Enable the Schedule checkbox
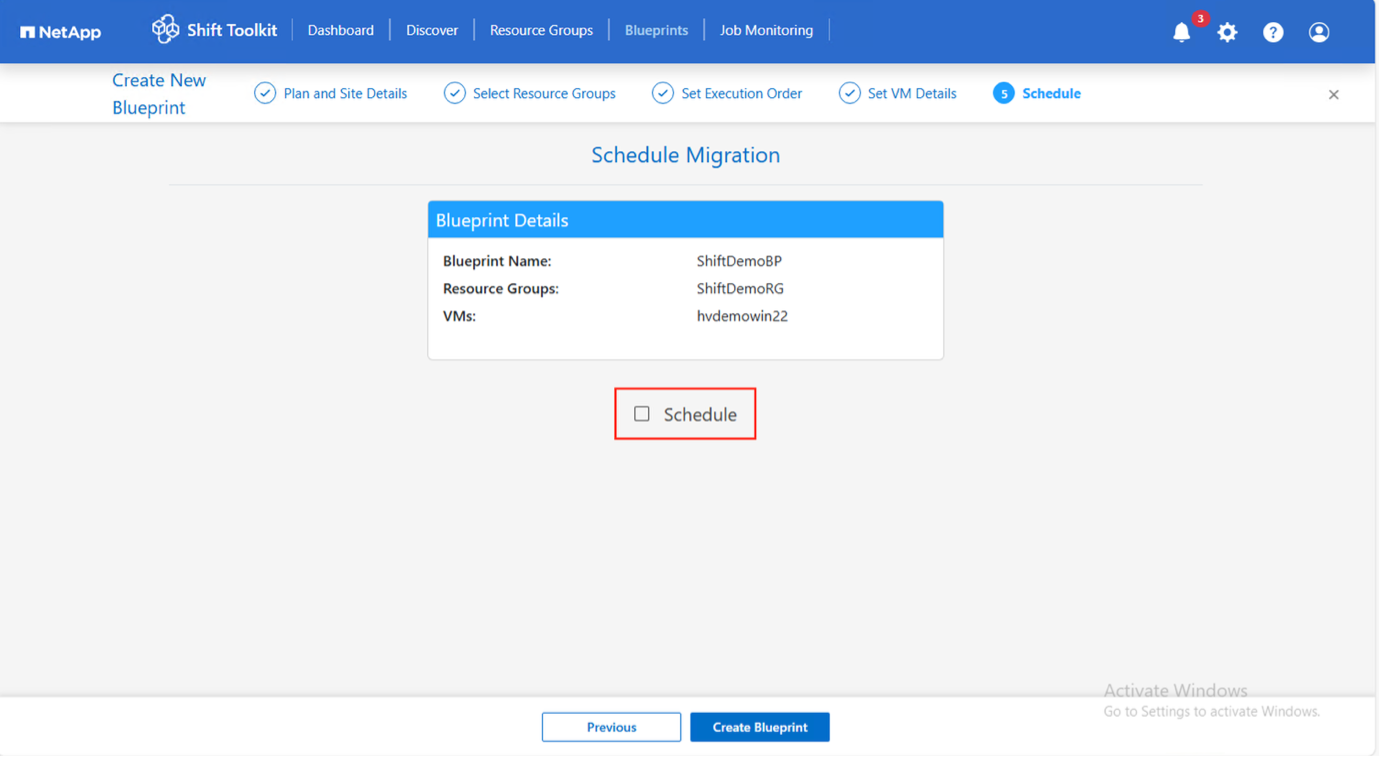The height and width of the screenshot is (760, 1384). (x=642, y=414)
